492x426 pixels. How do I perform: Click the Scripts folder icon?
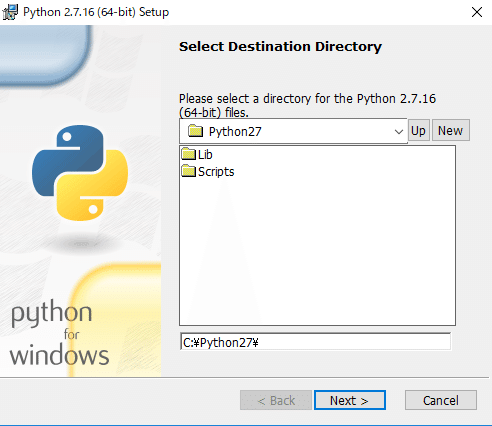[189, 171]
